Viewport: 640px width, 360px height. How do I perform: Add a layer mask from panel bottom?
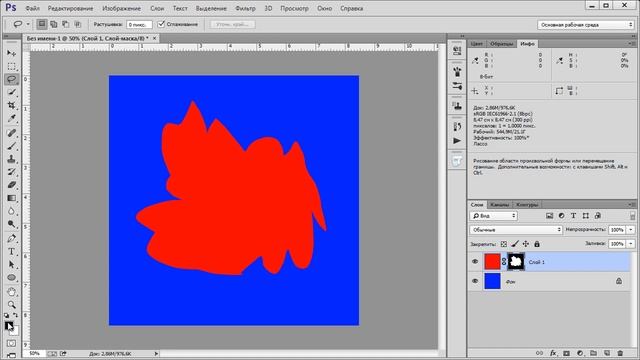[567, 353]
